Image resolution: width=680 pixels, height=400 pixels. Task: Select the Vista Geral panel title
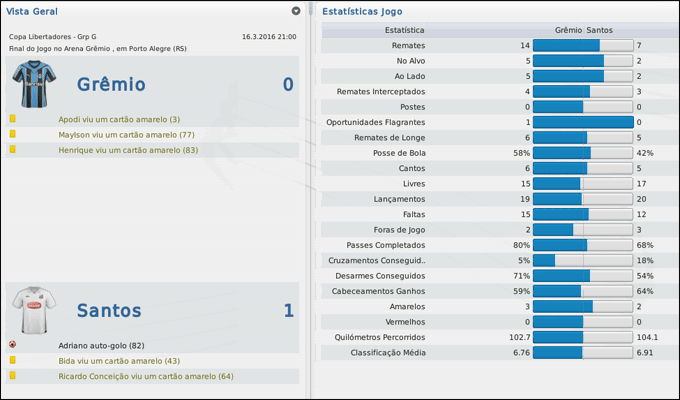click(x=32, y=11)
